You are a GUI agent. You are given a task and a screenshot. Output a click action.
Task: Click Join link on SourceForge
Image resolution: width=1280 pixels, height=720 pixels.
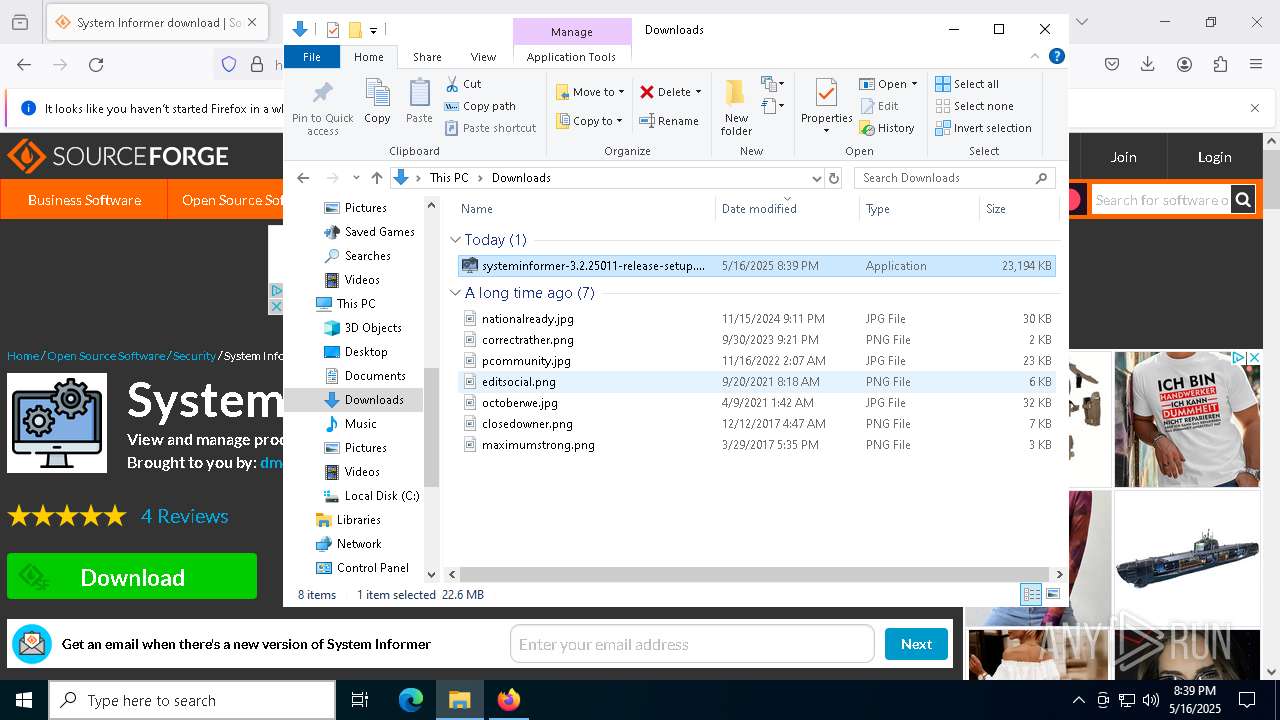pyautogui.click(x=1123, y=157)
